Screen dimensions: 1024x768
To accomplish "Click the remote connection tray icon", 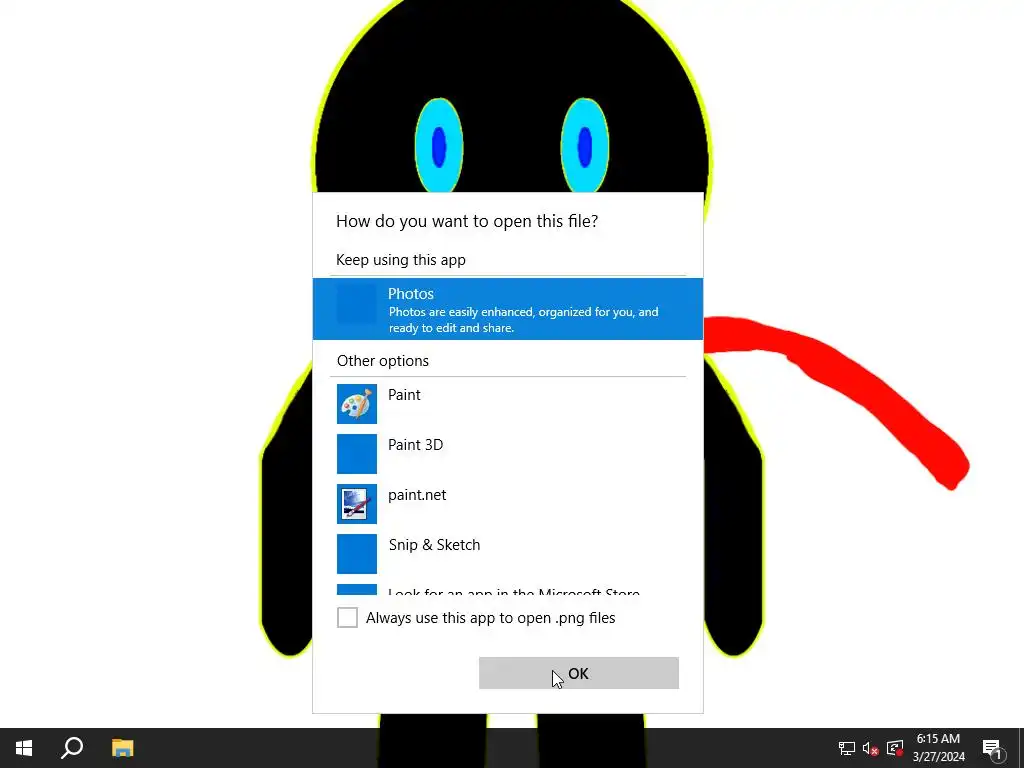I will (895, 748).
